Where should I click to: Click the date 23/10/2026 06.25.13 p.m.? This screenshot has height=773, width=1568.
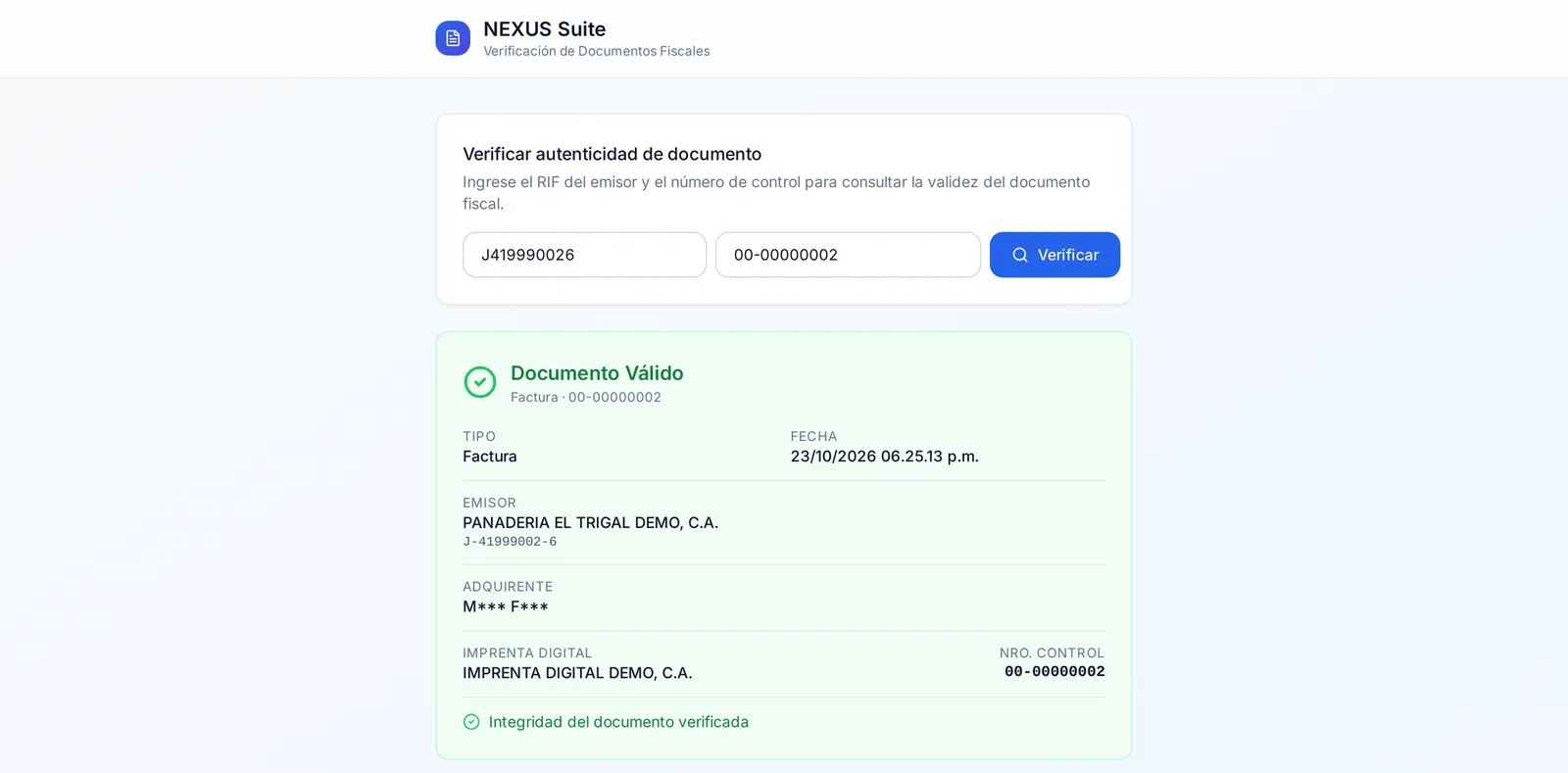pyautogui.click(x=885, y=457)
